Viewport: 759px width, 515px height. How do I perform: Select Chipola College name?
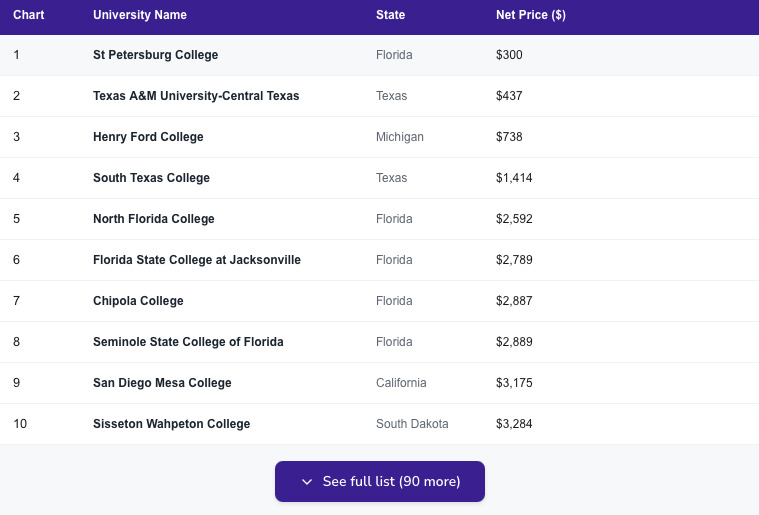click(138, 301)
